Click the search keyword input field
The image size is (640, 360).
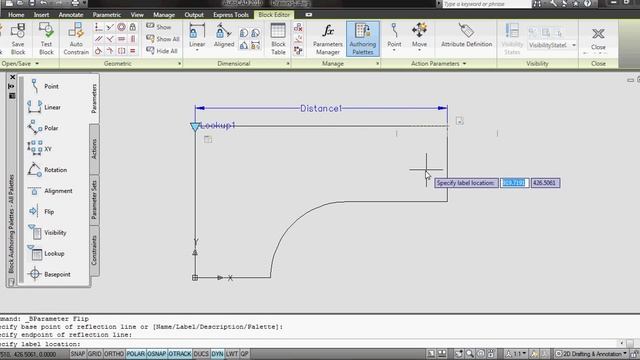coord(486,4)
